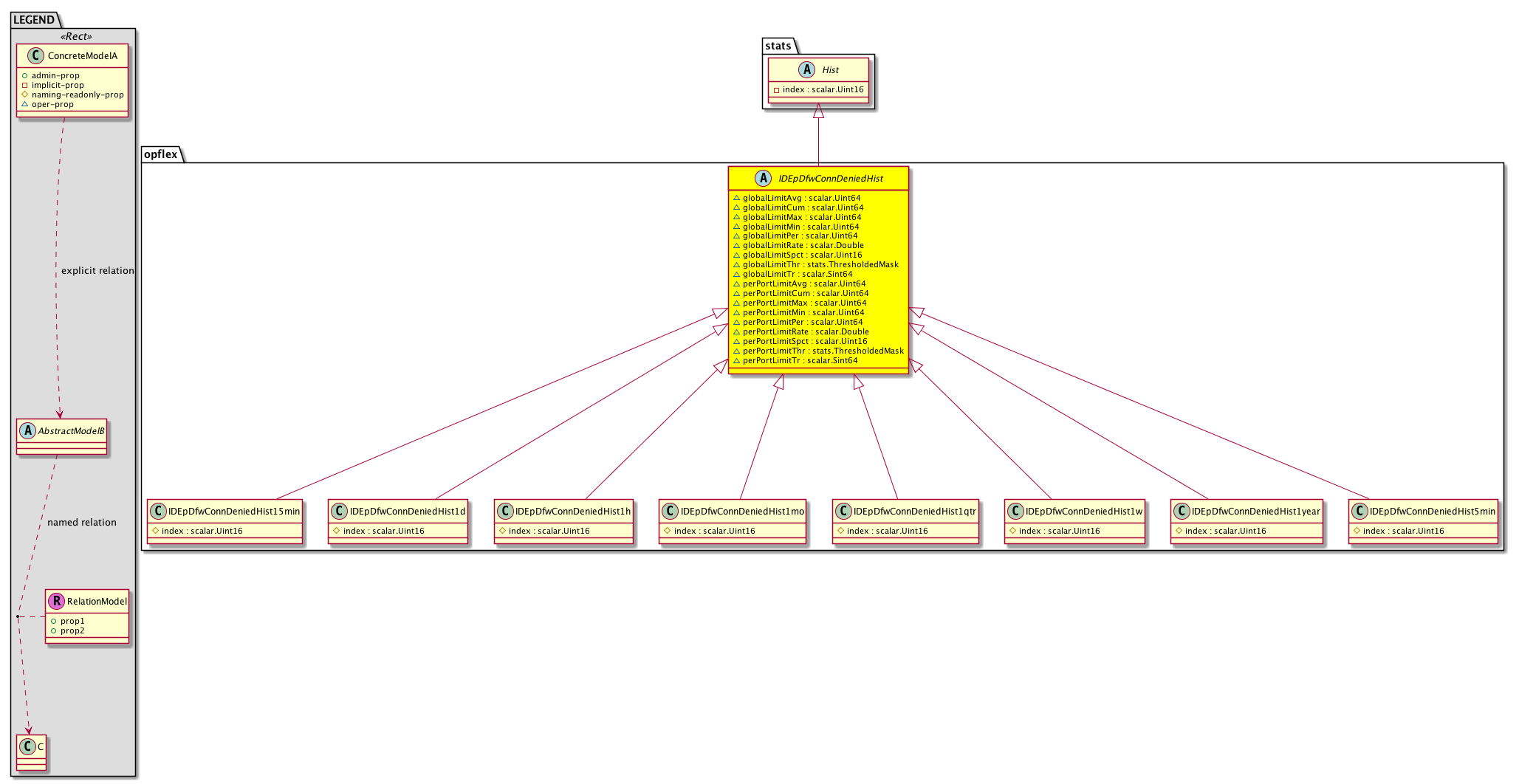1519x784 pixels.
Task: Click the 'A' icon of Hist class
Action: click(806, 70)
